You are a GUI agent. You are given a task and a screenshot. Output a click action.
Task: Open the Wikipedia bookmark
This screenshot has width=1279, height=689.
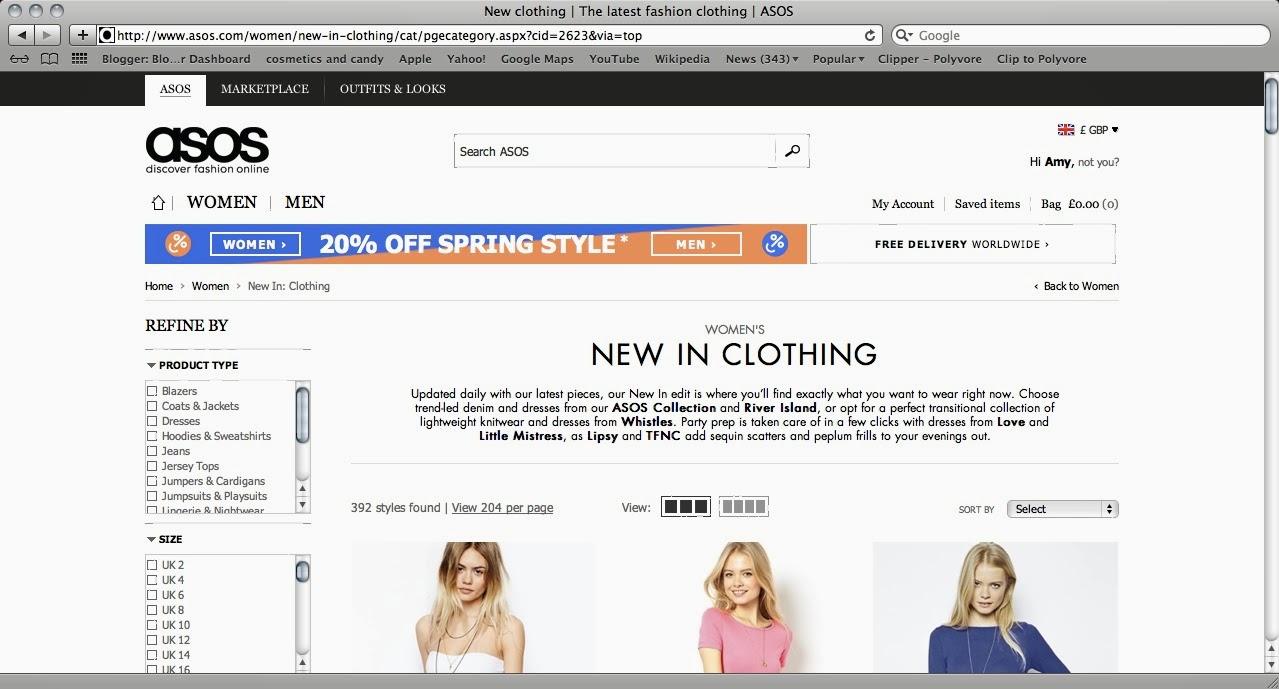[682, 59]
